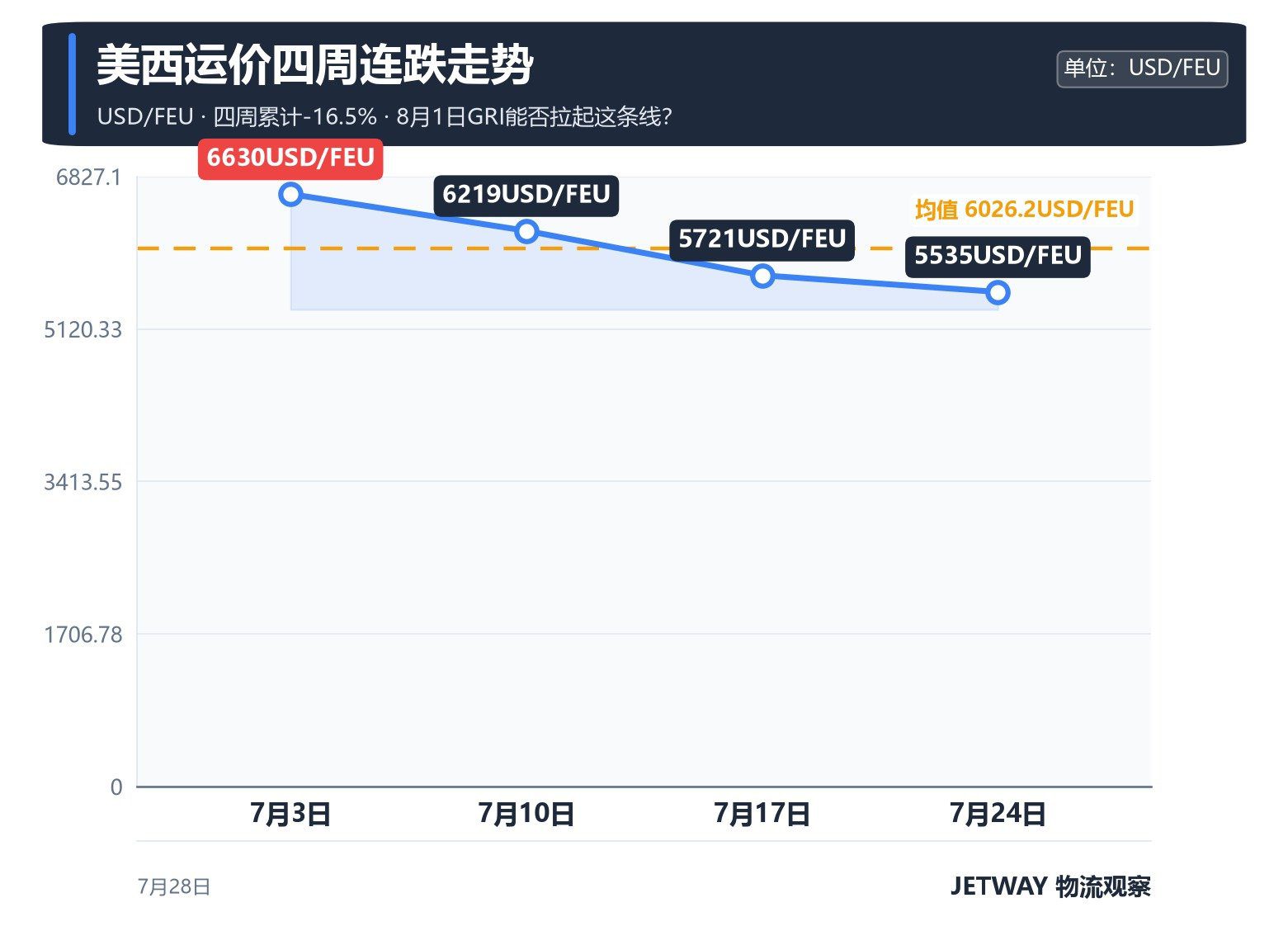Image resolution: width=1288 pixels, height=945 pixels.
Task: Click the 7月10日 data point circle
Action: (526, 231)
